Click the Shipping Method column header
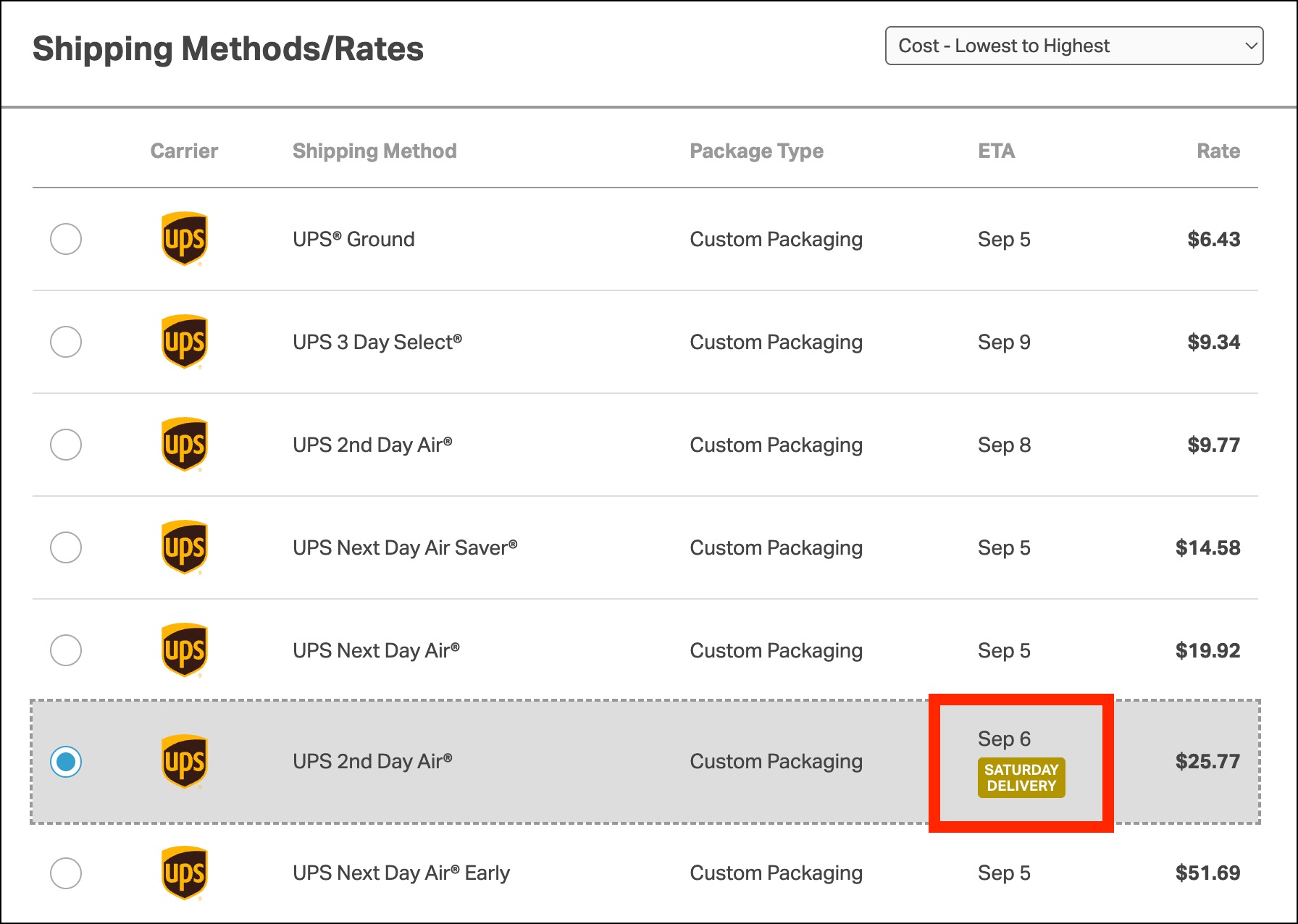Screen dimensions: 1298x924 pos(374,151)
